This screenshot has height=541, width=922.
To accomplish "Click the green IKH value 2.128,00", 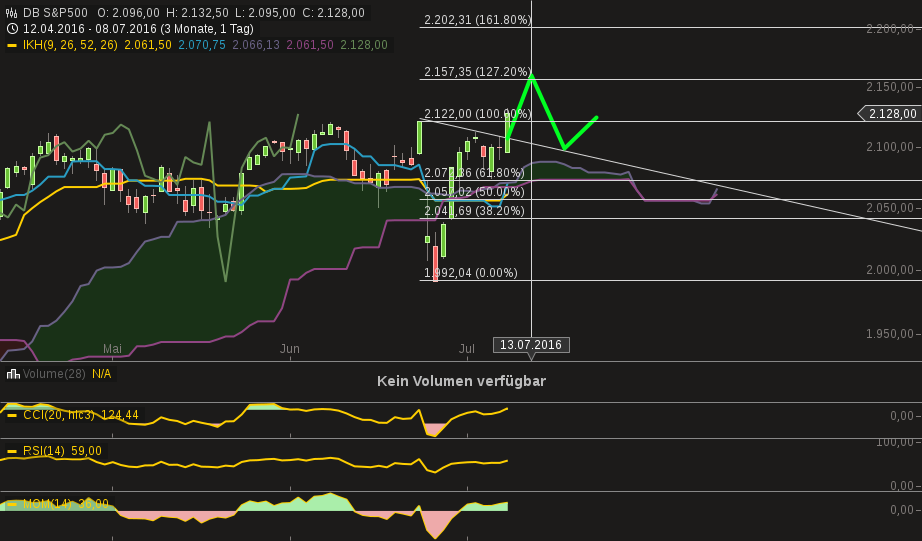I will (x=364, y=45).
